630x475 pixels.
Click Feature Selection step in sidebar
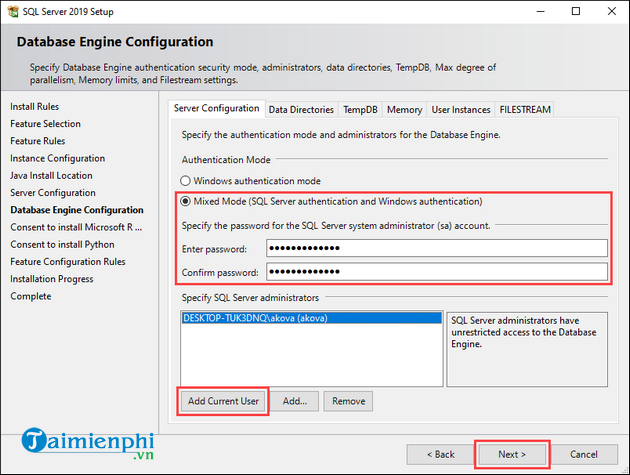click(x=45, y=124)
